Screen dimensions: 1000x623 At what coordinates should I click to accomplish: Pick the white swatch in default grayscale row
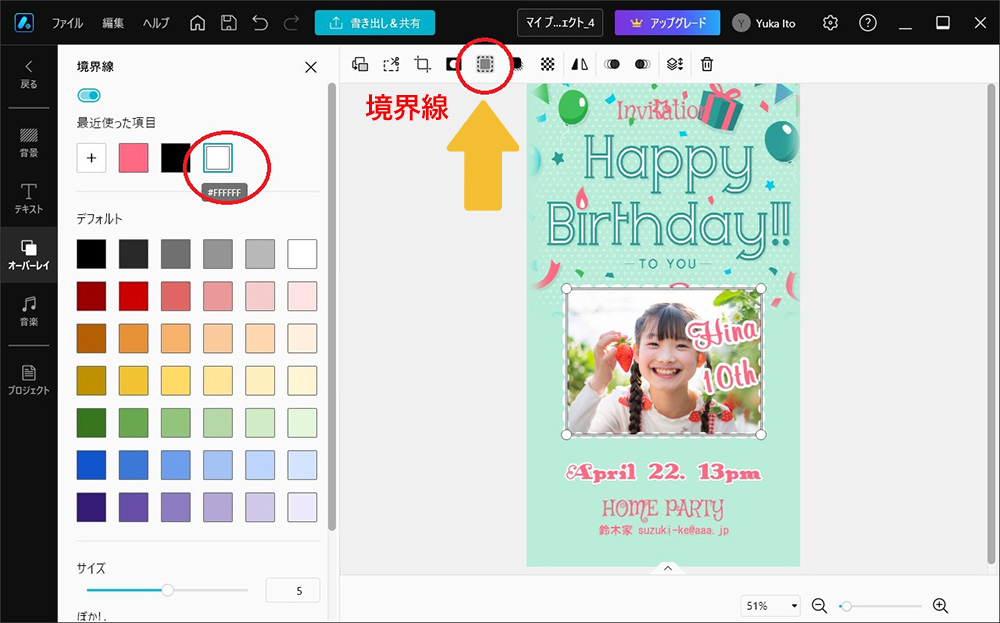tap(302, 254)
